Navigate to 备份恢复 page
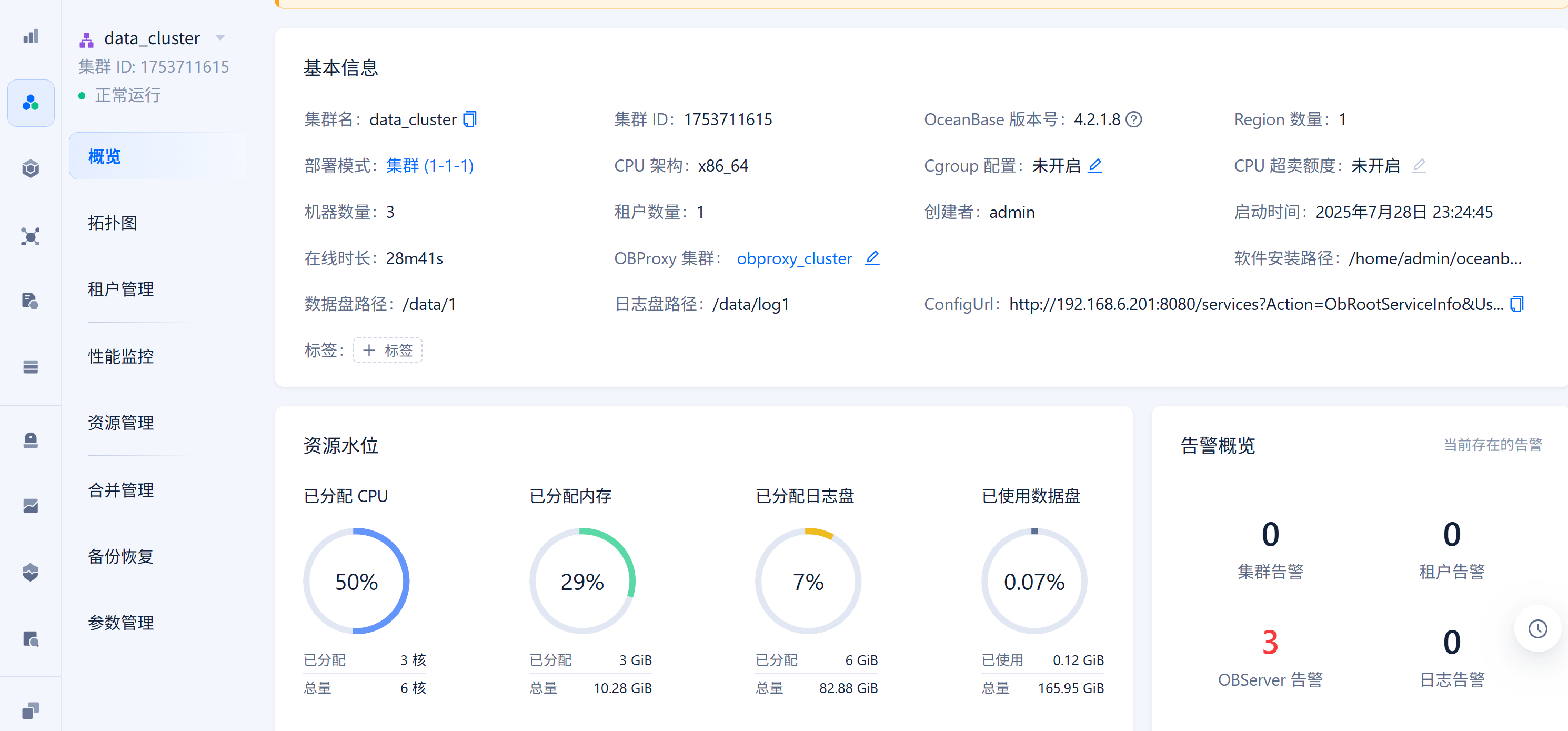The width and height of the screenshot is (1568, 731). 120,556
